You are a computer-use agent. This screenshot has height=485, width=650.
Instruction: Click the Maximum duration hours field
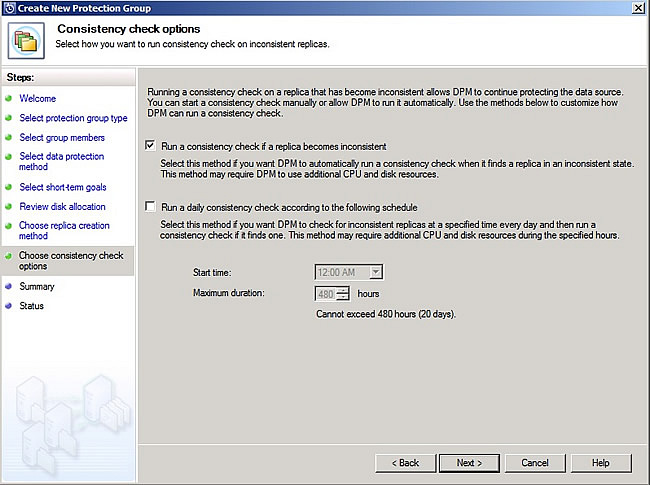tap(325, 294)
